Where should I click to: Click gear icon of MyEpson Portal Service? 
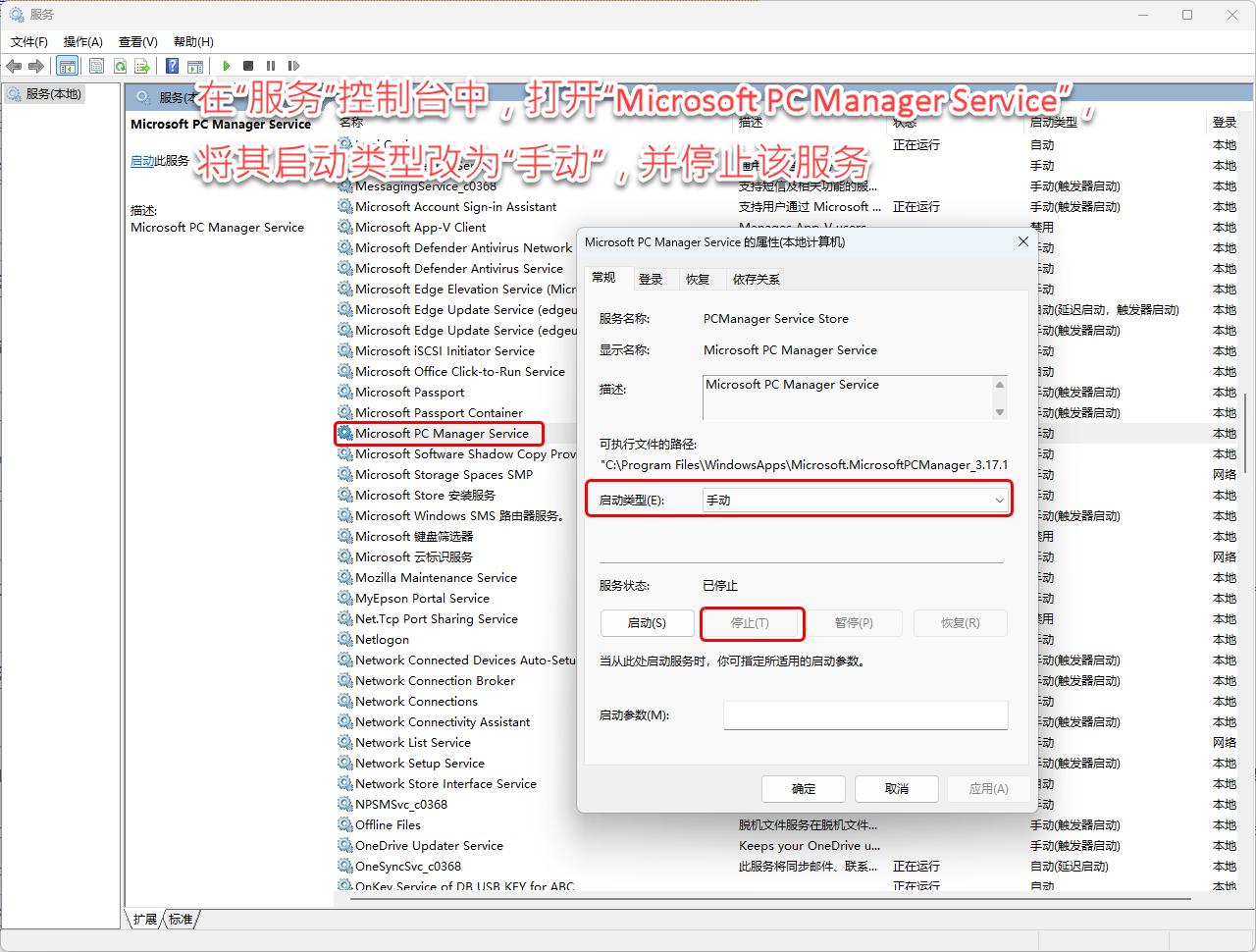pos(345,598)
